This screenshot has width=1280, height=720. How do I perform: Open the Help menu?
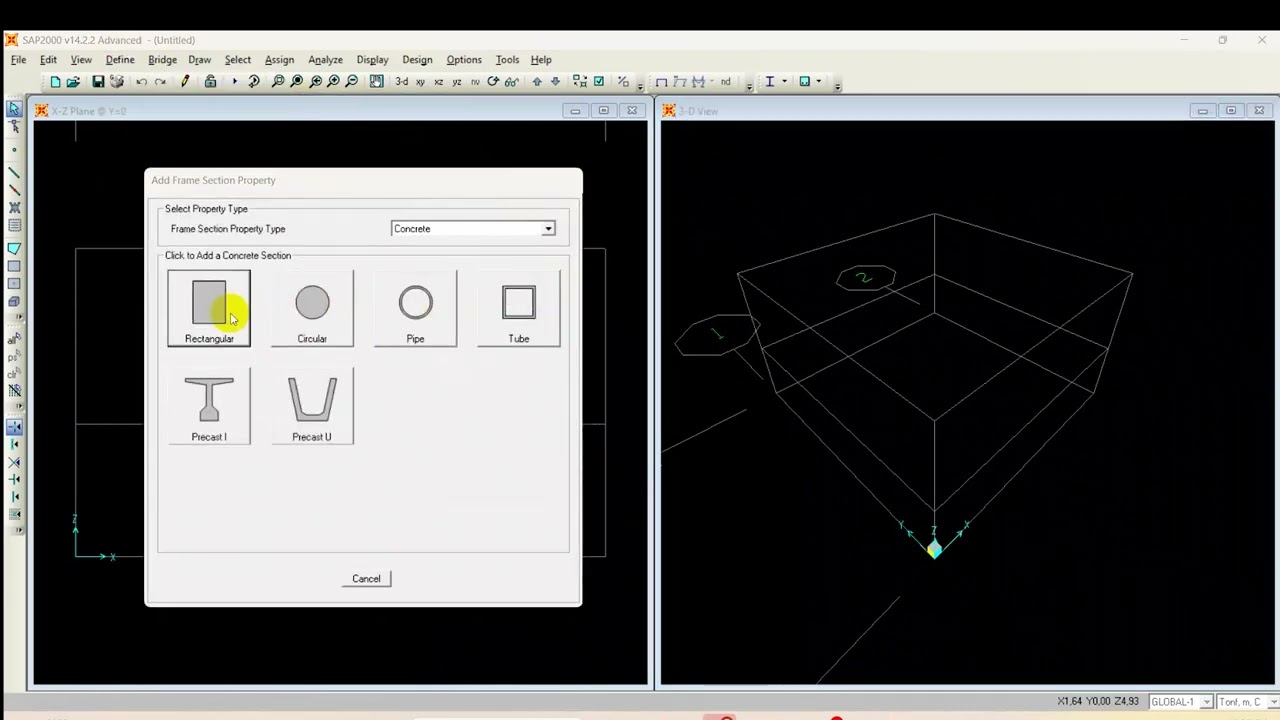tap(541, 60)
